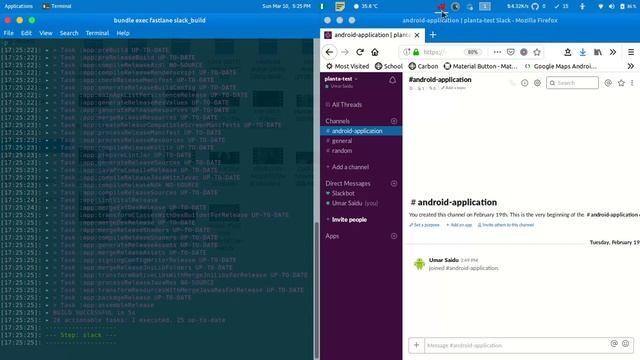The image size is (640, 360).
Task: Open channel details info icon
Action: click(x=524, y=83)
